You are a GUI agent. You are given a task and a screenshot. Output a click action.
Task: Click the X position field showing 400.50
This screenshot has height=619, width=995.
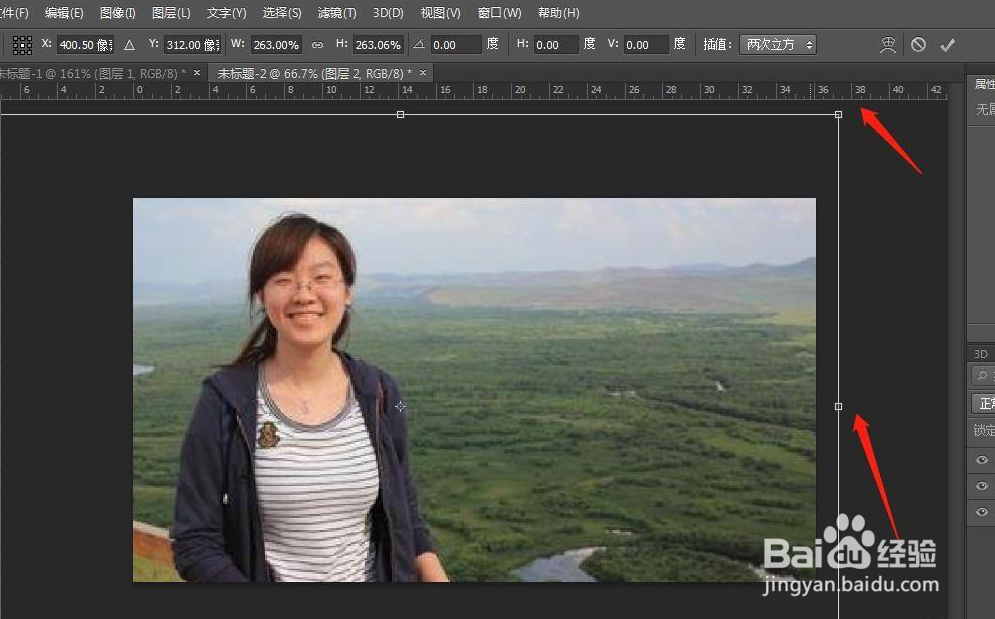pyautogui.click(x=85, y=45)
